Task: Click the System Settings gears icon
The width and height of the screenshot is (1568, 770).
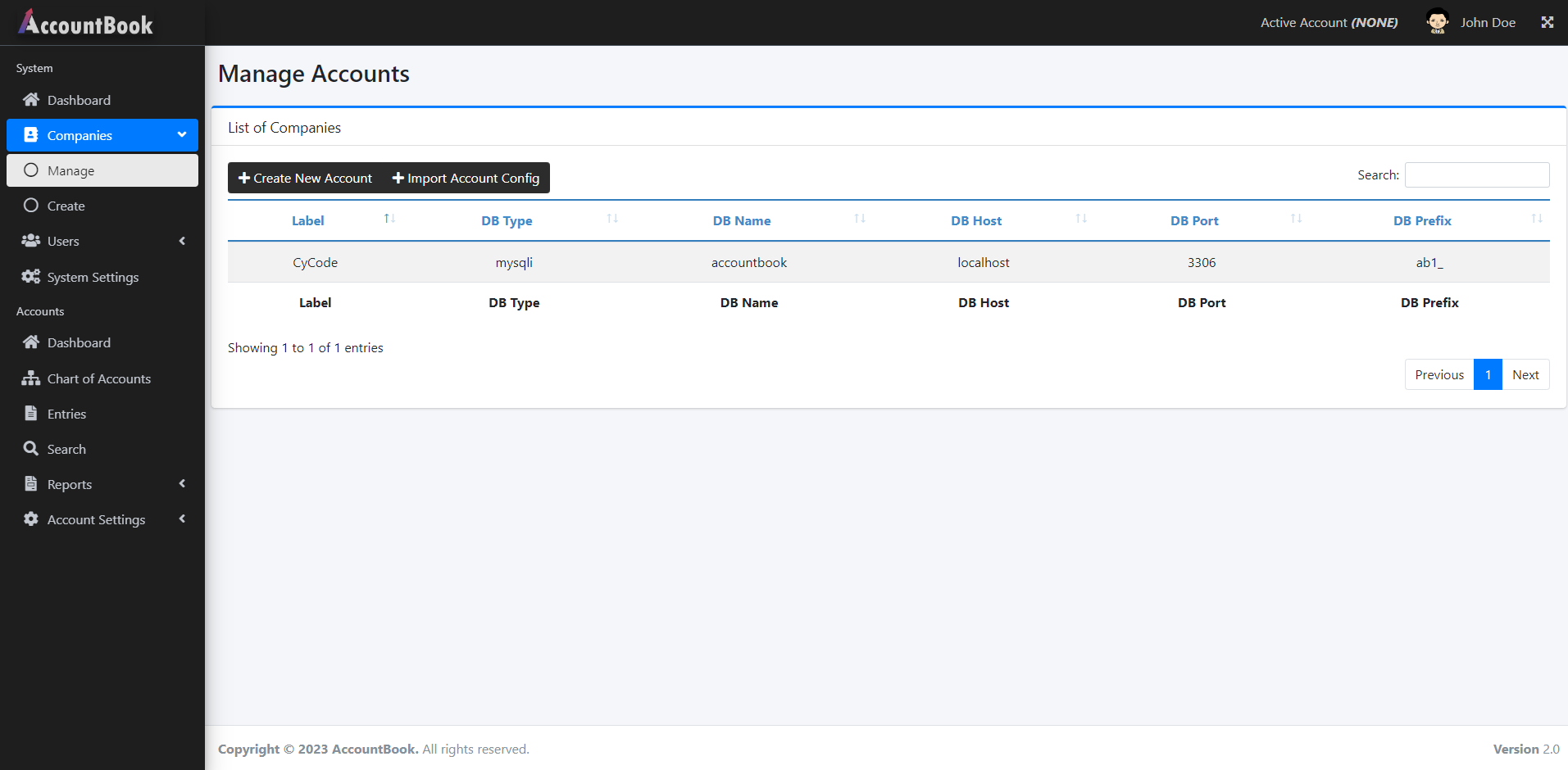Action: (x=31, y=277)
